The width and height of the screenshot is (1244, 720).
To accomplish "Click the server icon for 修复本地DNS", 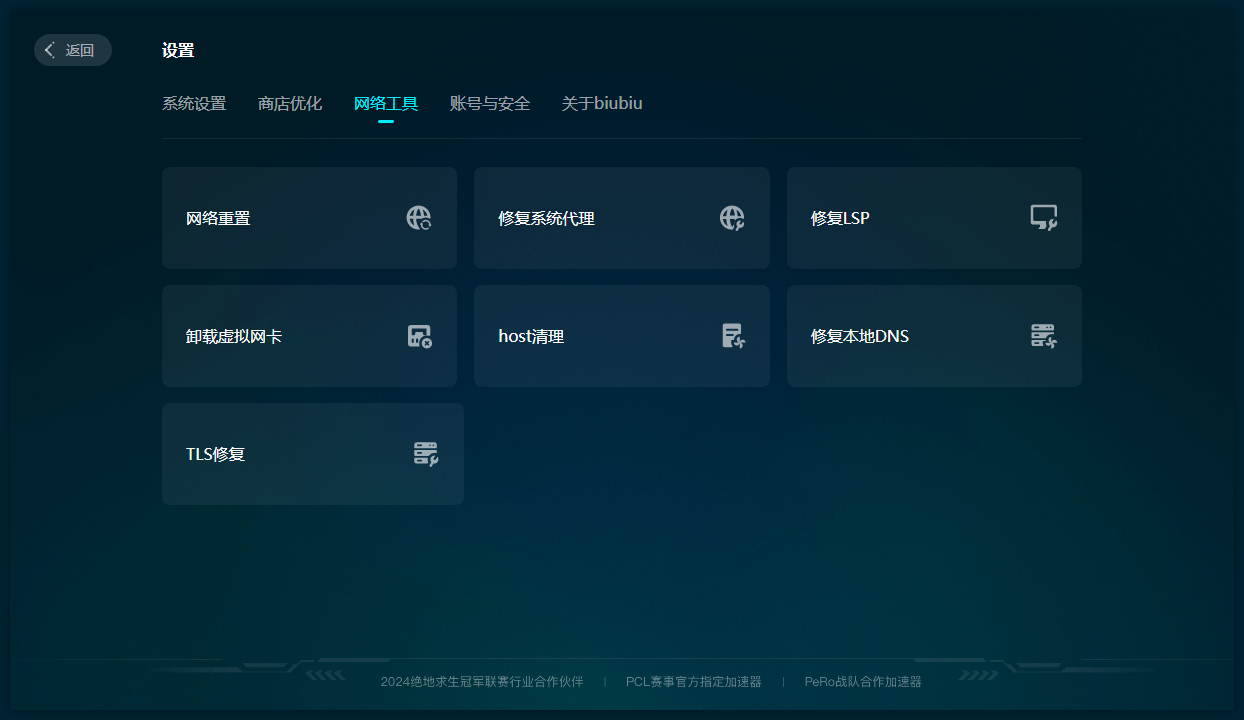I will pos(1044,336).
